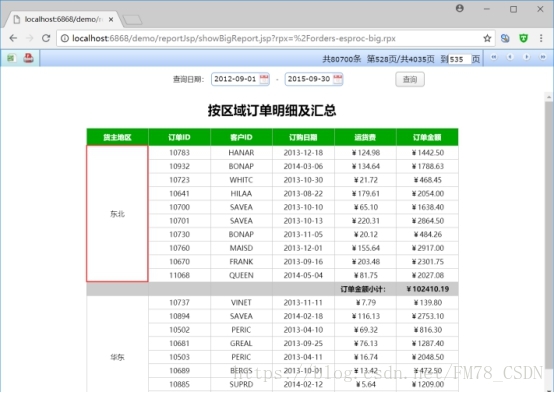This screenshot has height=393, width=554.
Task: Click the subtotal value ¥102410.19
Action: pyautogui.click(x=428, y=289)
